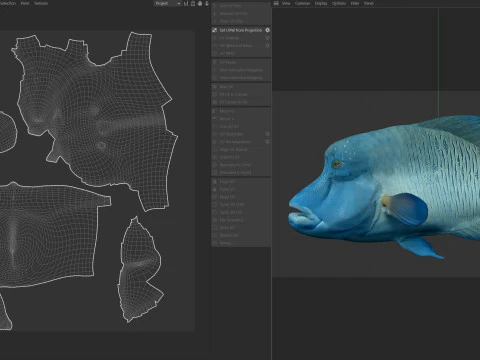Open settings gear for Set UVW from Projection
480x360 pixels.
(x=267, y=30)
